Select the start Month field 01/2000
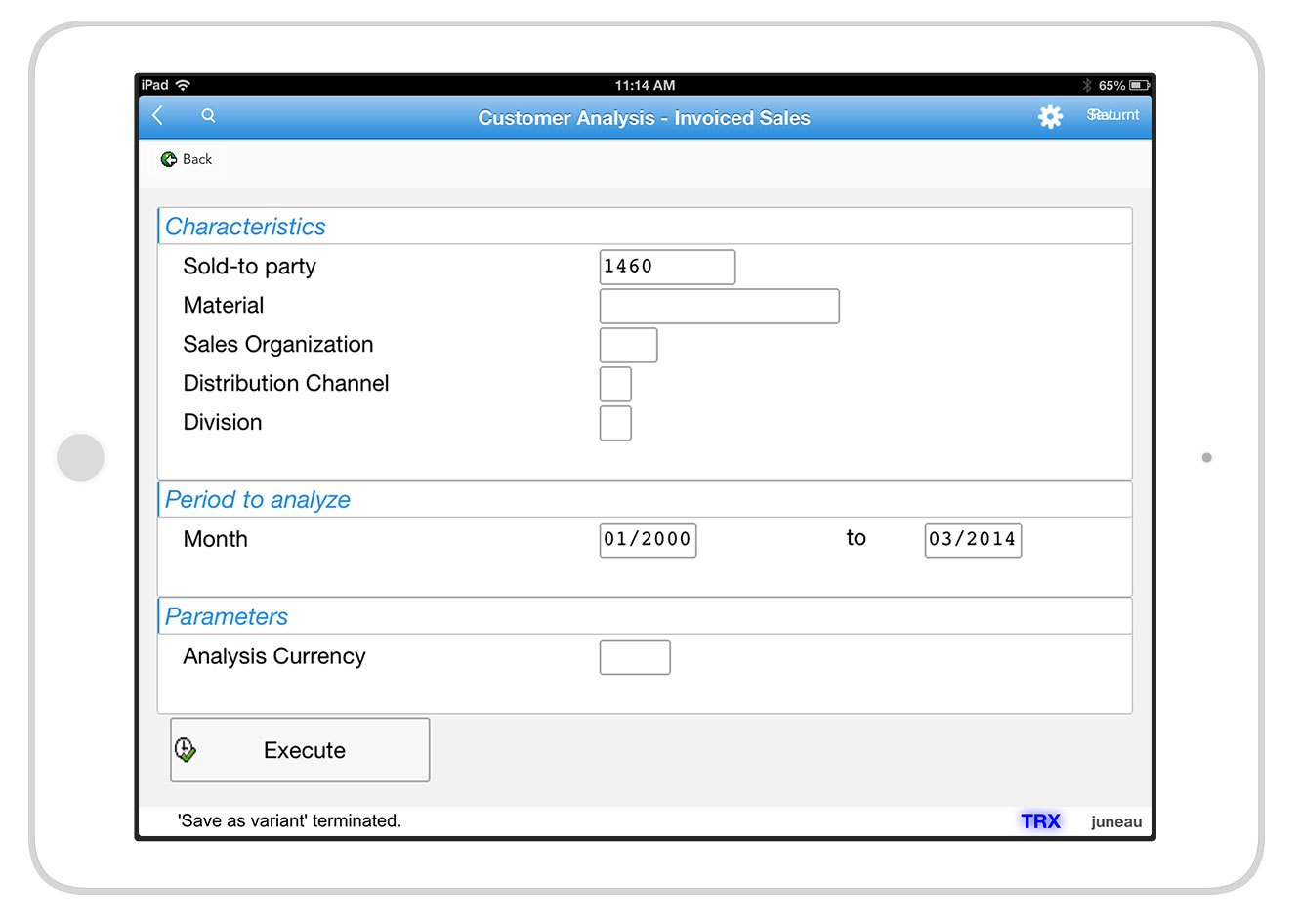Viewport: 1298px width, 924px height. pyautogui.click(x=648, y=539)
